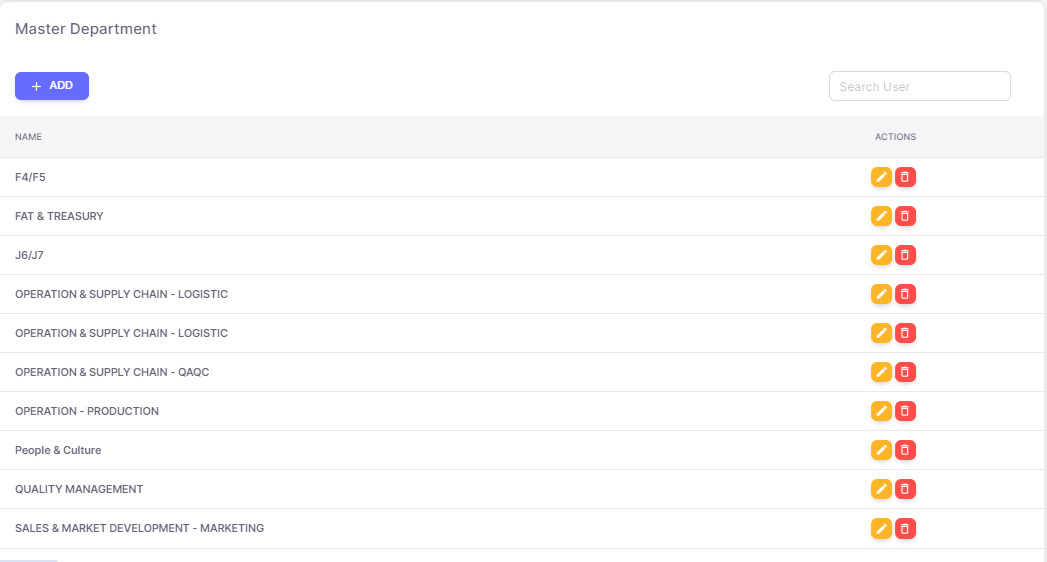Delete the F4/F5 department
The image size is (1047, 562).
(905, 177)
